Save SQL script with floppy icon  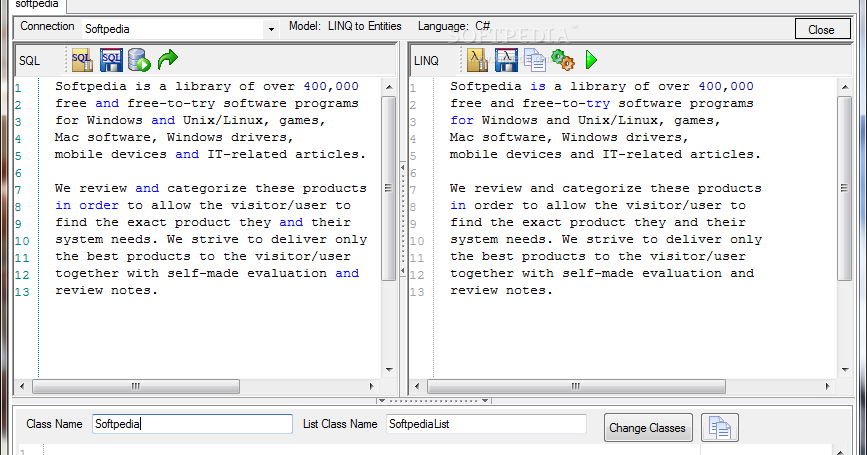tap(111, 60)
